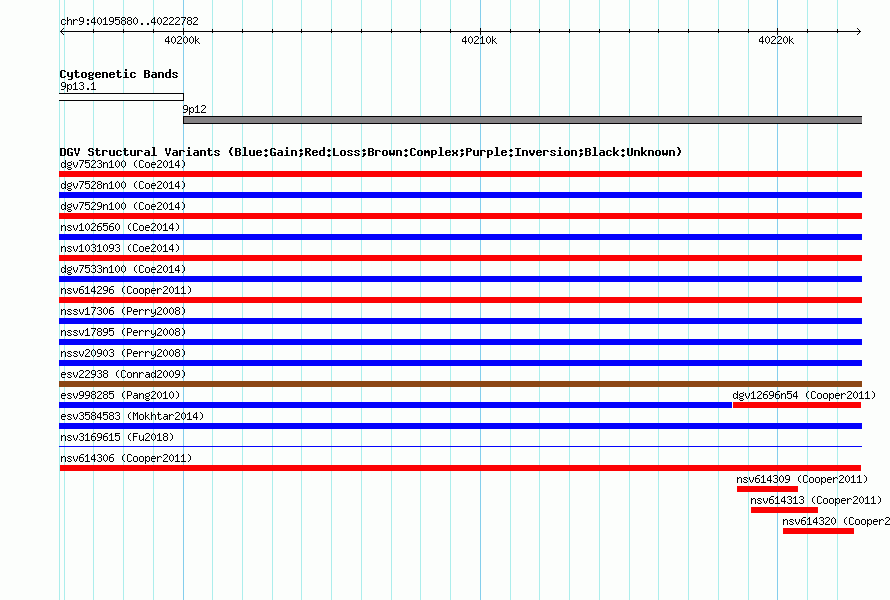The image size is (890, 600).
Task: Select the nssv20903 (Perry2008) label
Action: click(123, 354)
